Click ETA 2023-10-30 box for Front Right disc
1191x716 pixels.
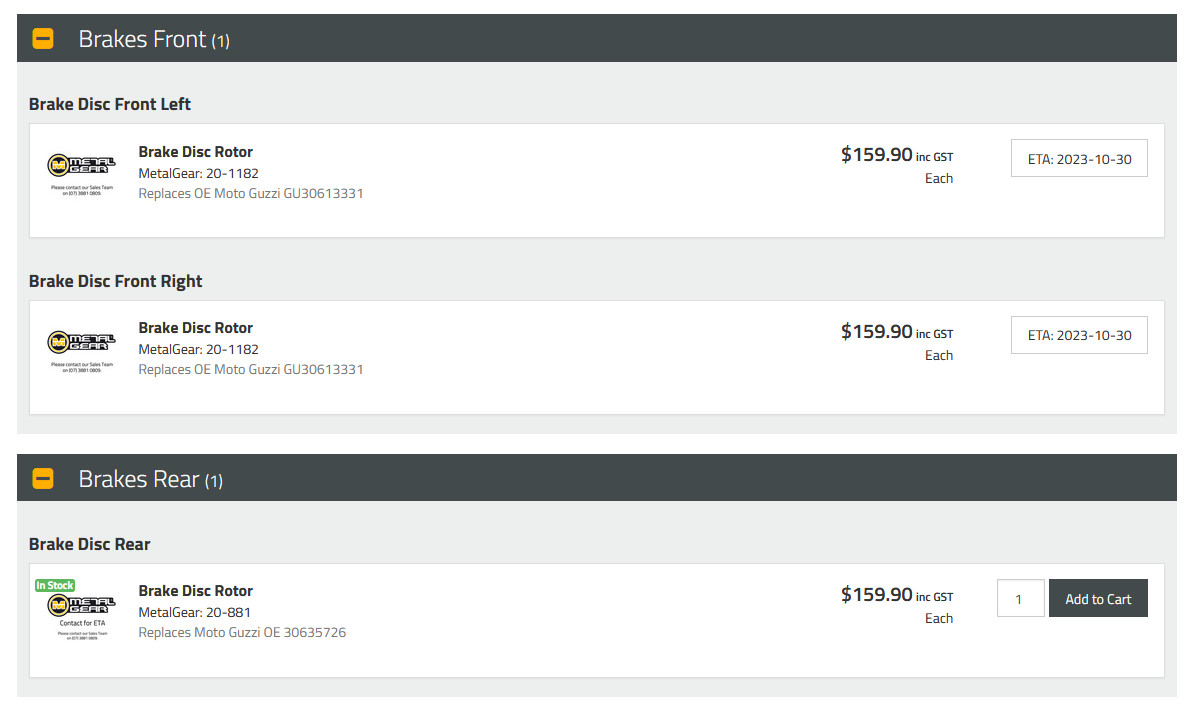(1079, 335)
